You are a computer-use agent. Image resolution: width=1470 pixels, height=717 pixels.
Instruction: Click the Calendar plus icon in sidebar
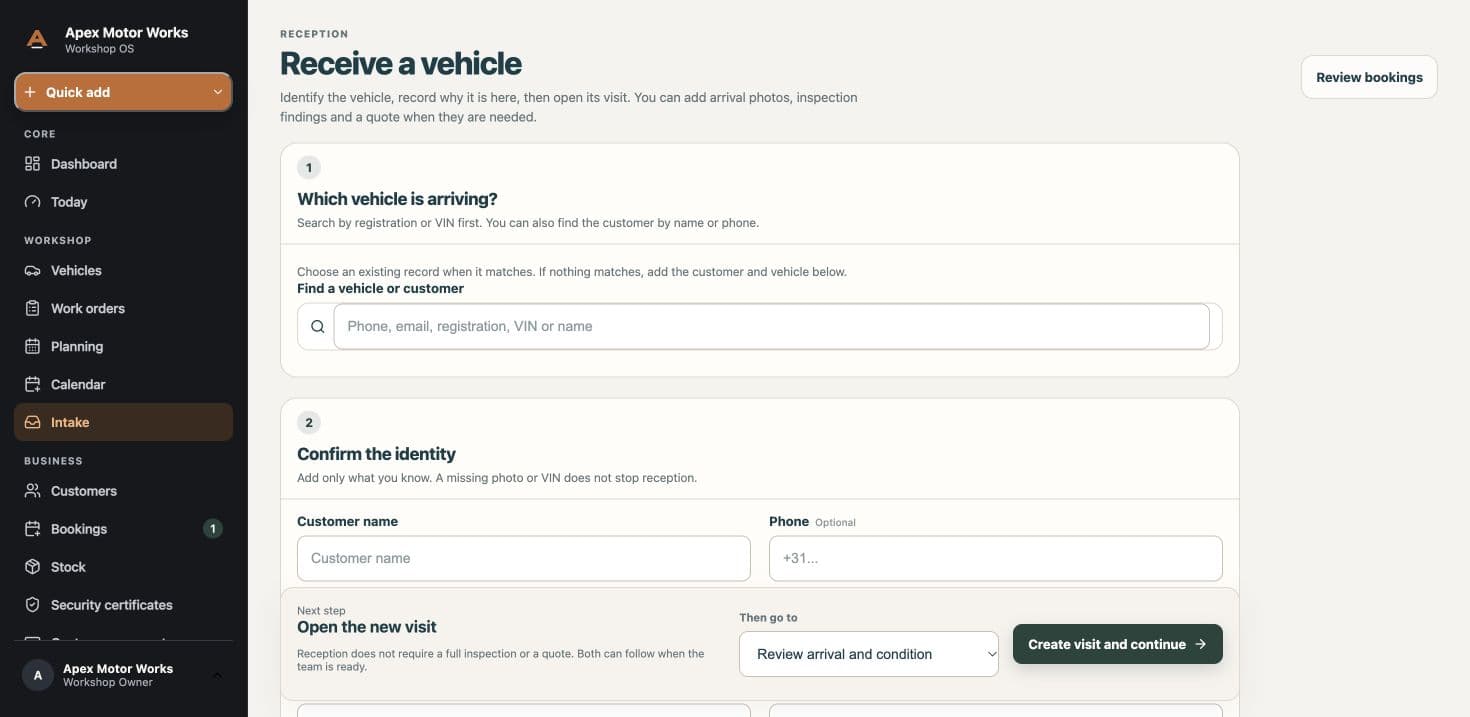[32, 385]
